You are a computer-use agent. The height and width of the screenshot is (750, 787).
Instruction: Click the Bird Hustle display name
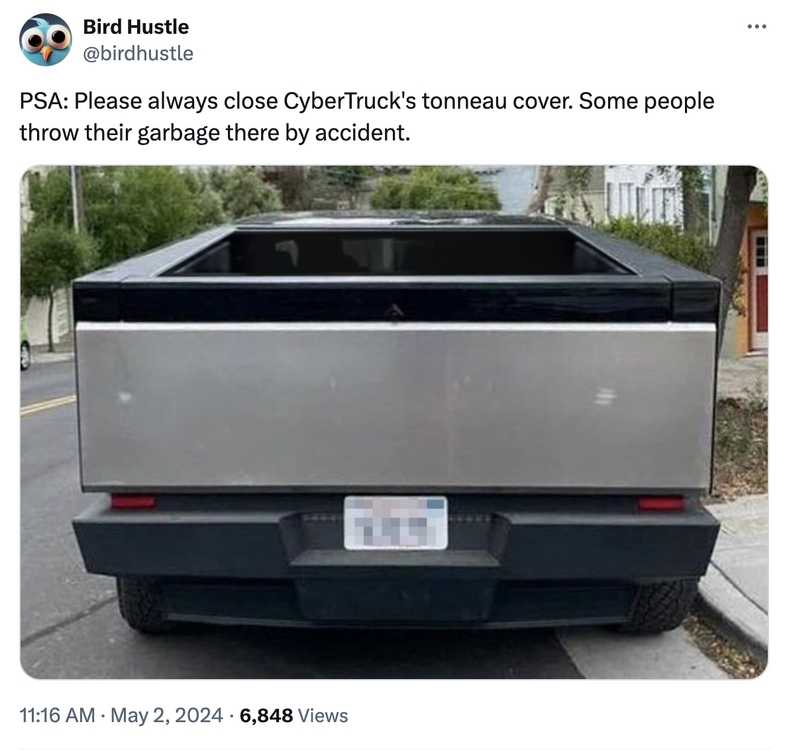(x=136, y=27)
